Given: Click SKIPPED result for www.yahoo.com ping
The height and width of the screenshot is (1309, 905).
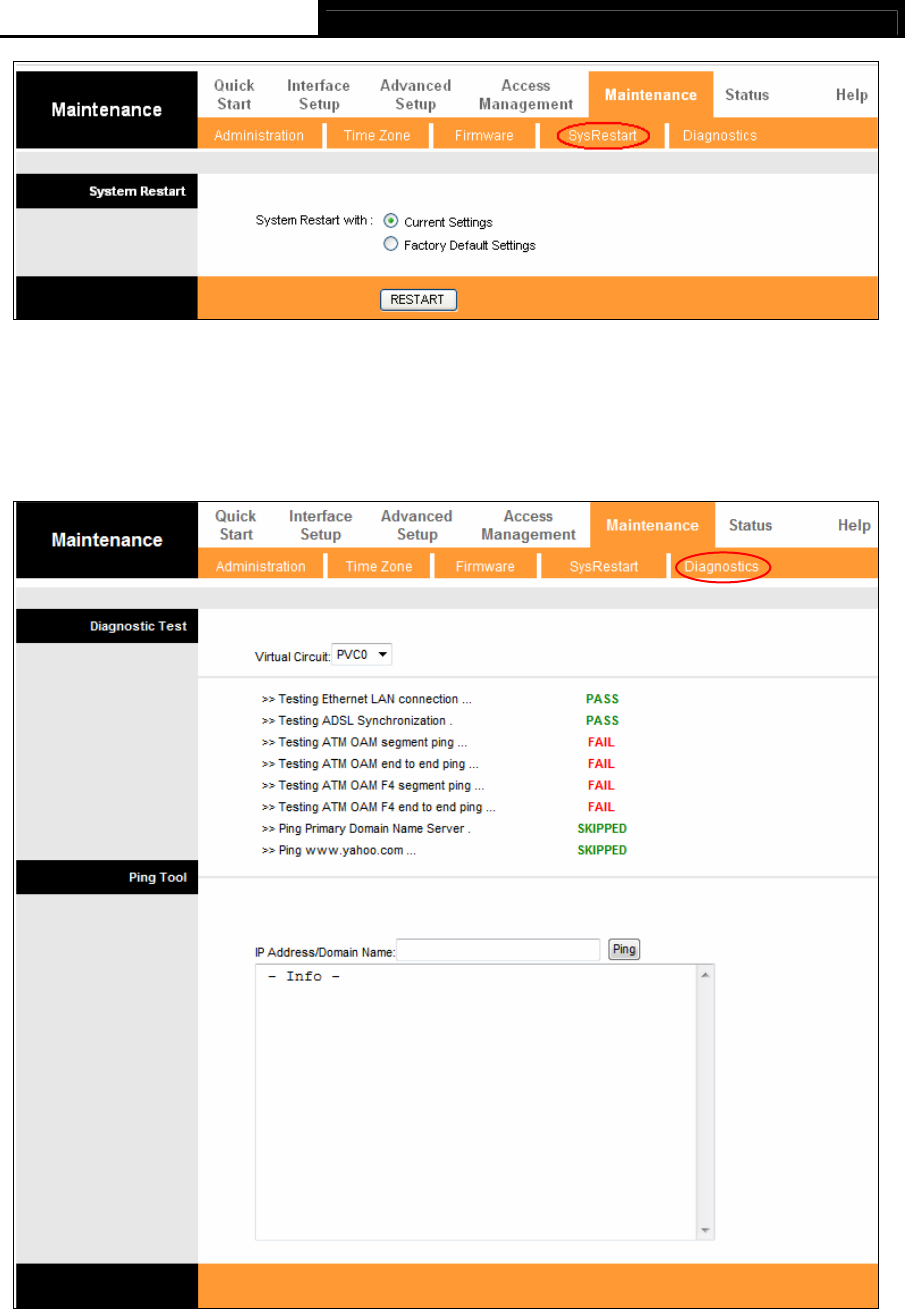Looking at the screenshot, I should coord(602,850).
